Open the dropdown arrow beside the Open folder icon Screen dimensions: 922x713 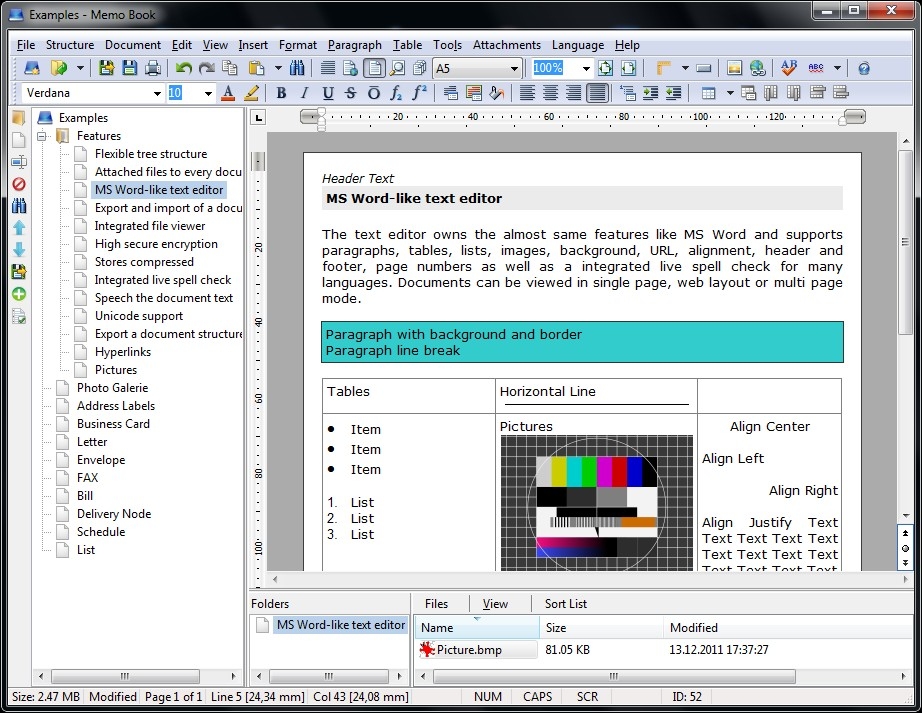pyautogui.click(x=80, y=68)
